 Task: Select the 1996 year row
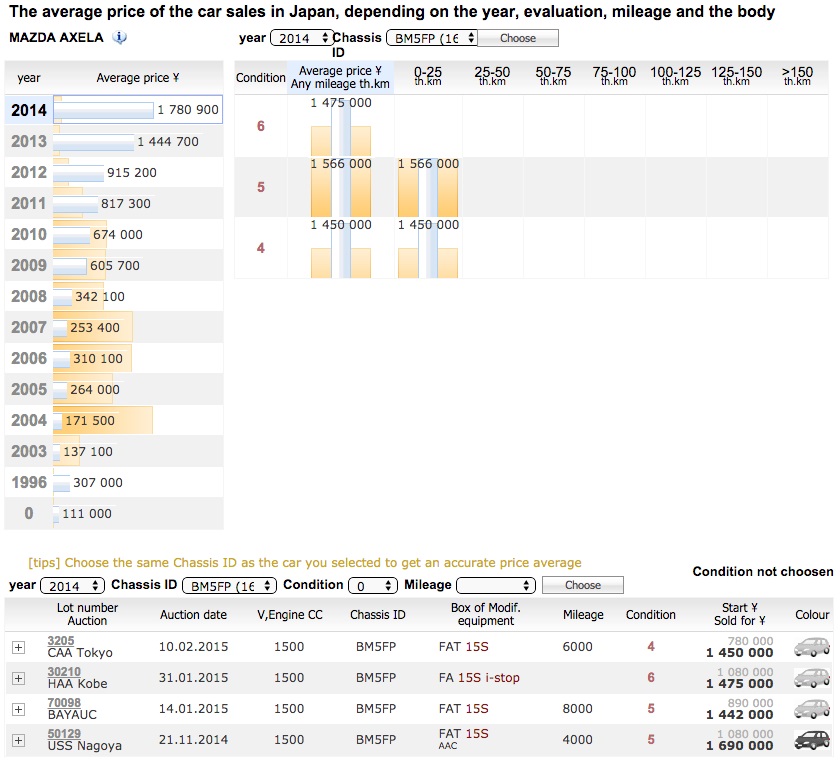click(x=114, y=483)
